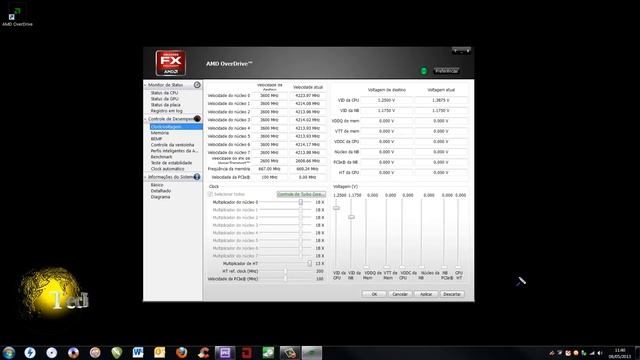Open Outlook from the taskbar

tap(160, 353)
